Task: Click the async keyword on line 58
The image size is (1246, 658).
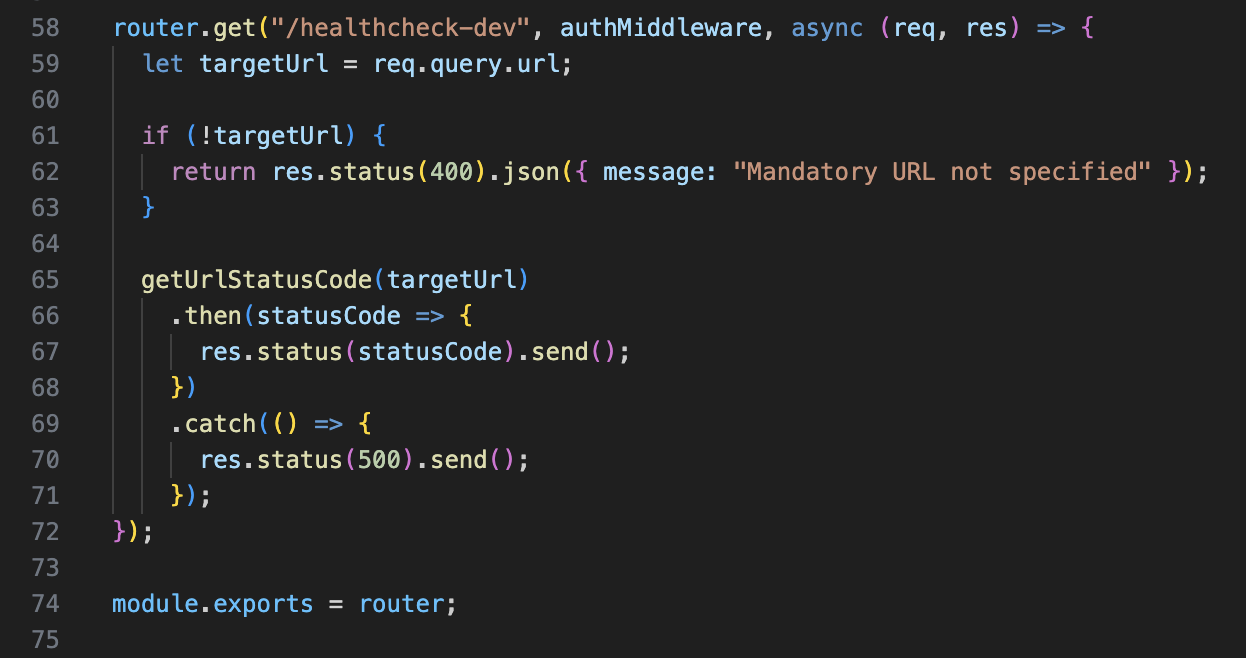Action: pyautogui.click(x=827, y=27)
